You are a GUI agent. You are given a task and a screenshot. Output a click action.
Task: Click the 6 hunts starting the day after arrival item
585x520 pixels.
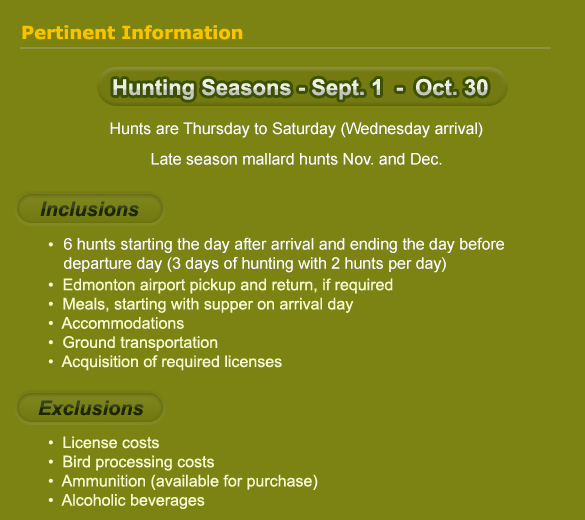284,254
